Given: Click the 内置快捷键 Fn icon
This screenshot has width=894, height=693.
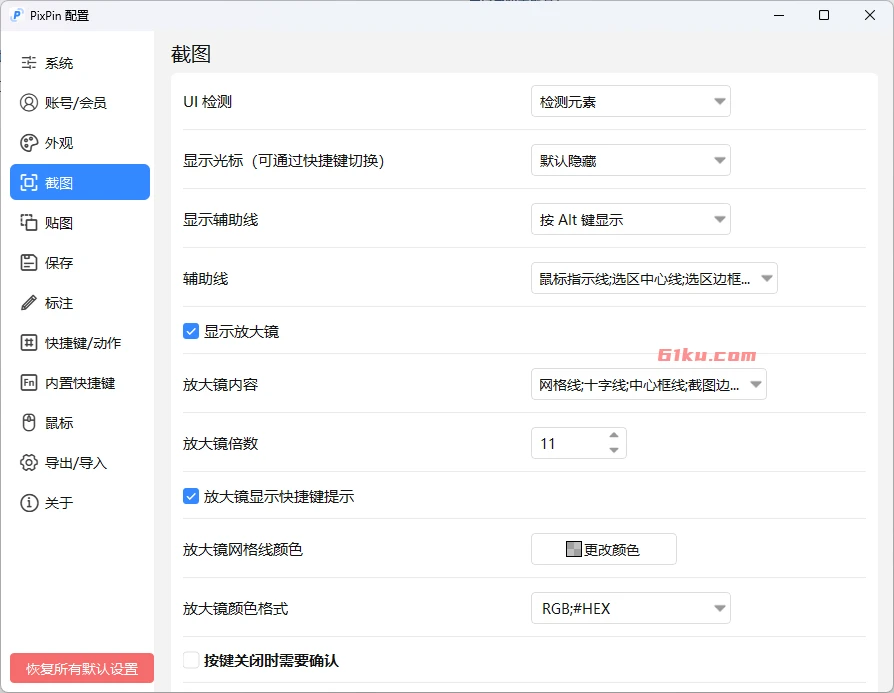Looking at the screenshot, I should point(29,382).
